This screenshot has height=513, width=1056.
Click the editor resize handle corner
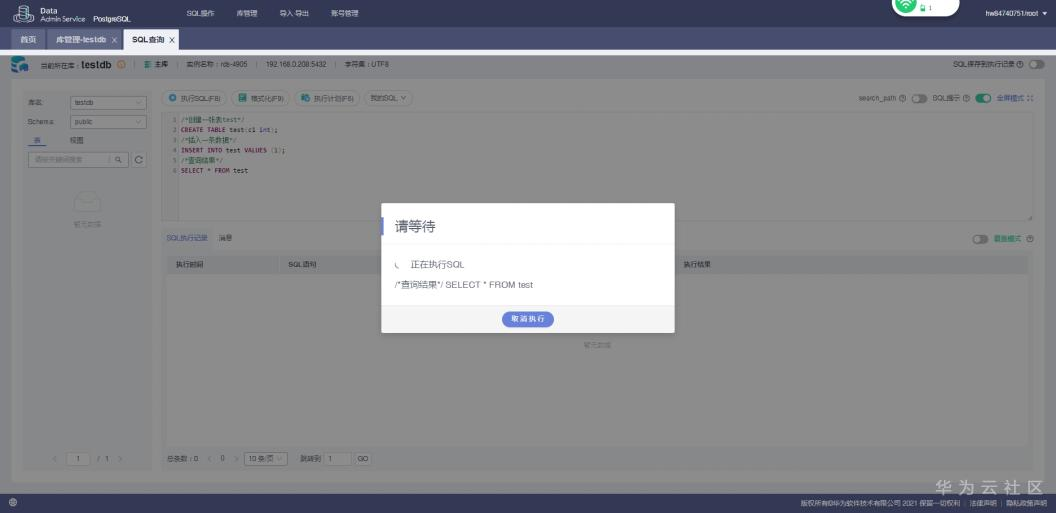point(1029,217)
